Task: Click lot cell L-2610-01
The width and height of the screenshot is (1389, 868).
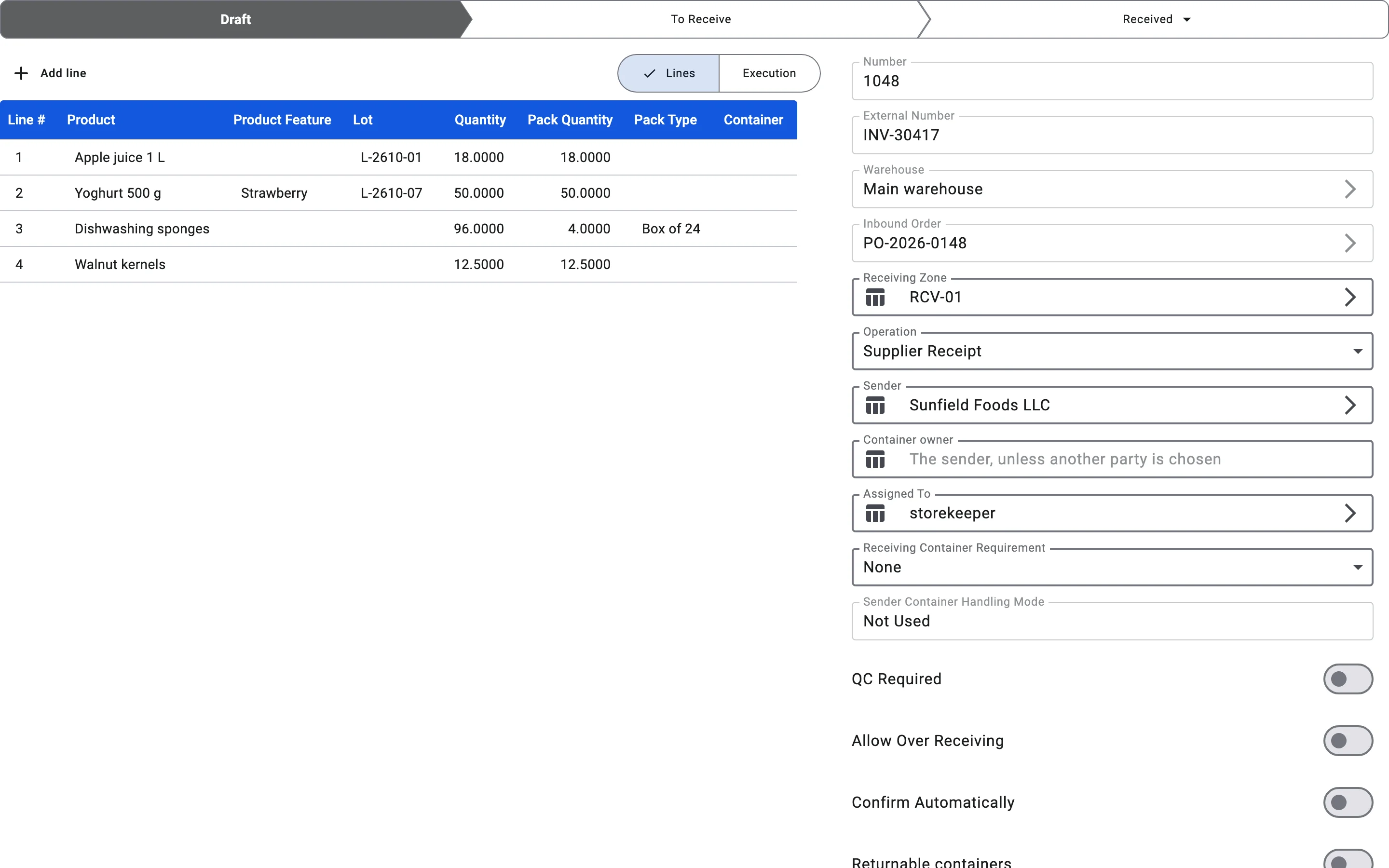Action: 391,157
